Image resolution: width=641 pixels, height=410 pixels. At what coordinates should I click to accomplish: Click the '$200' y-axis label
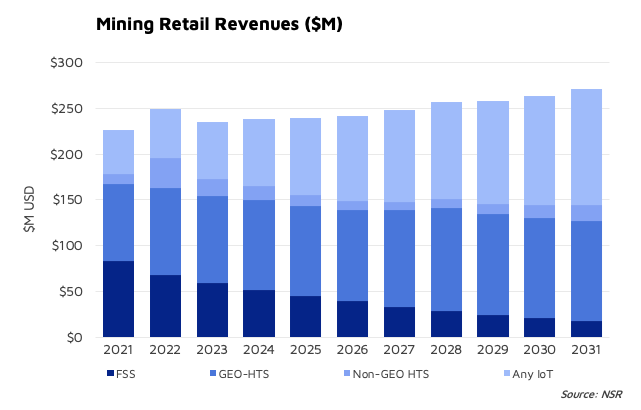coord(66,155)
